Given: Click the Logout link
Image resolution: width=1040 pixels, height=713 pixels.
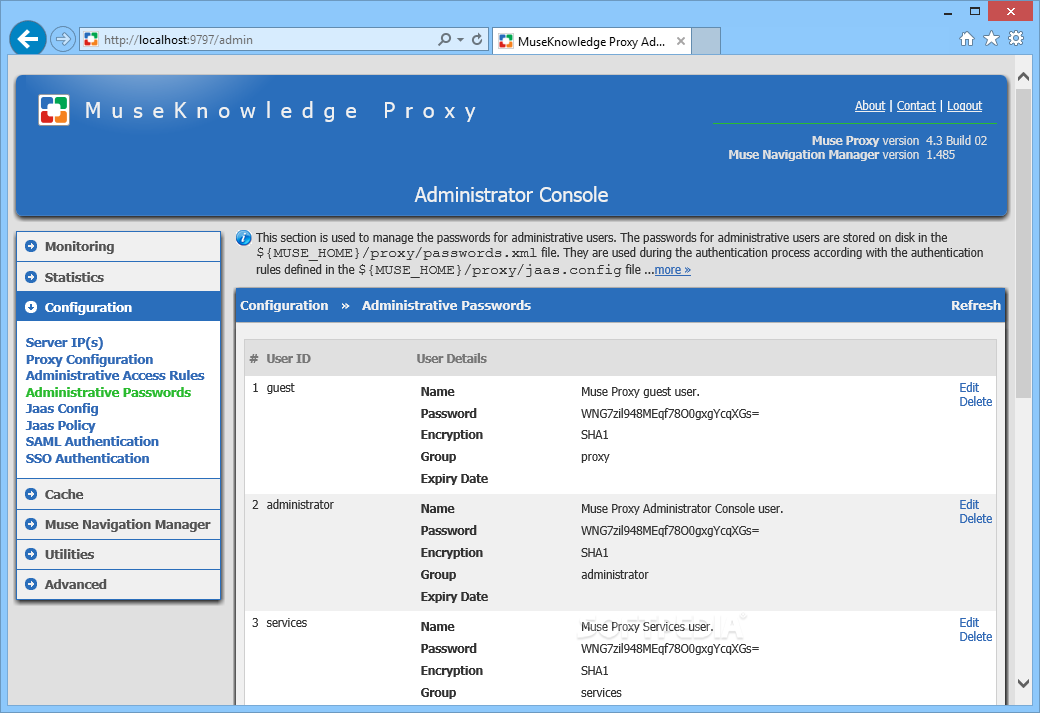Looking at the screenshot, I should [x=964, y=105].
